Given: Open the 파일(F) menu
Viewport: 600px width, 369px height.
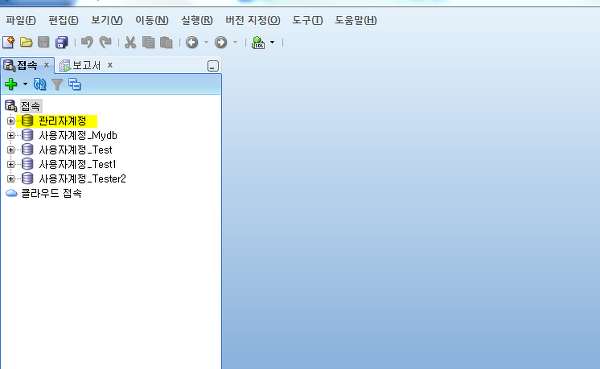Looking at the screenshot, I should (x=20, y=20).
